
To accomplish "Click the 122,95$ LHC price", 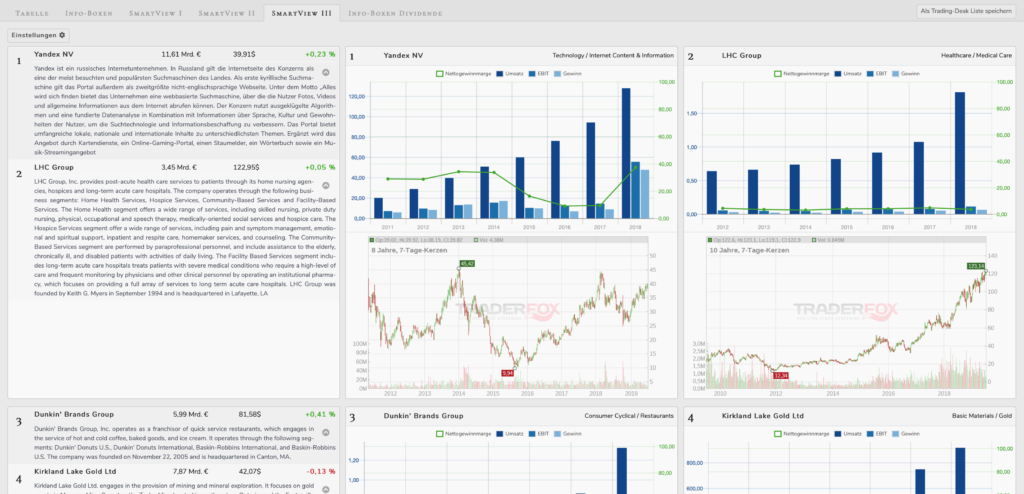I will [246, 167].
